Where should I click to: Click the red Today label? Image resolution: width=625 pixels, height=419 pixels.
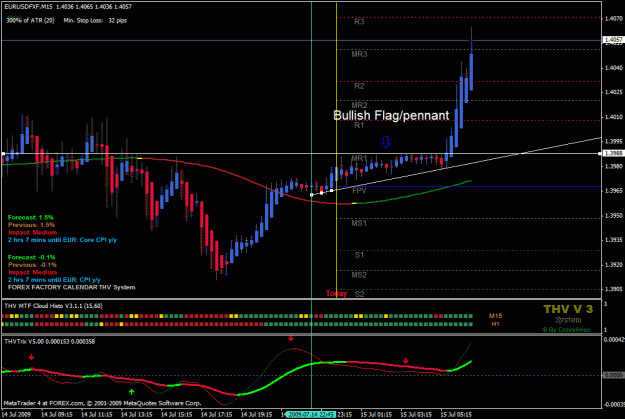pyautogui.click(x=336, y=294)
